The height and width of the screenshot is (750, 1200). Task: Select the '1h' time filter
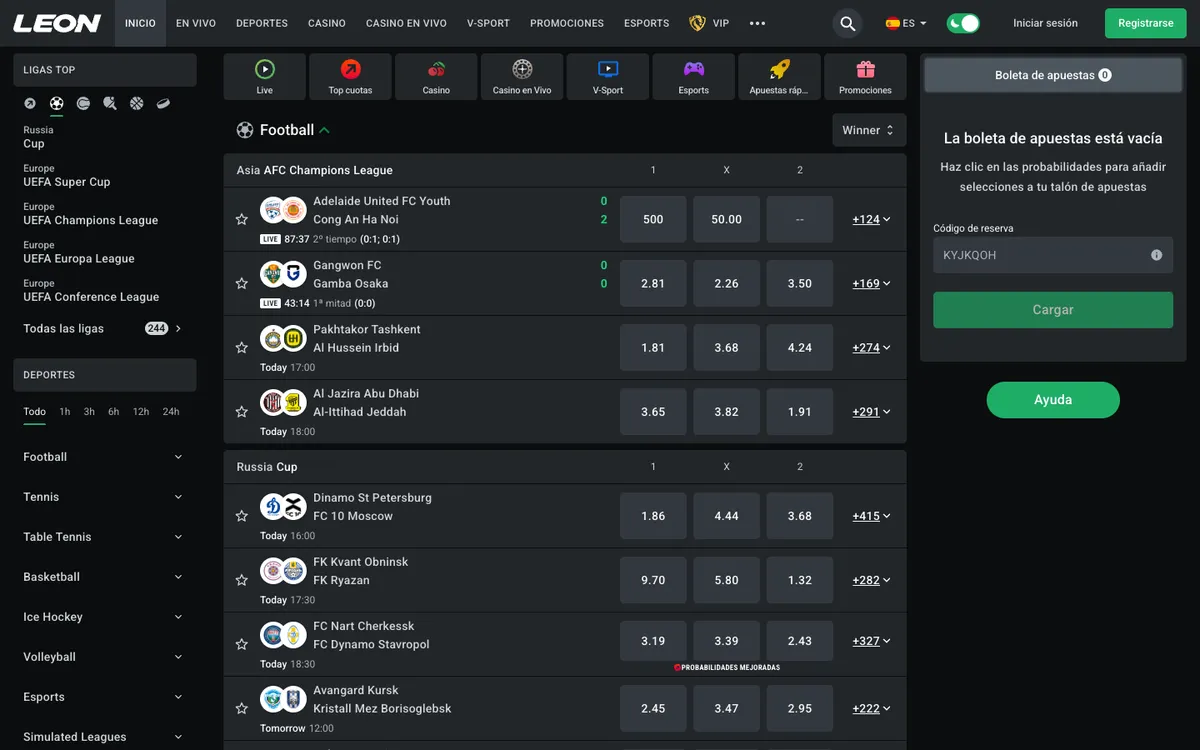click(x=65, y=411)
